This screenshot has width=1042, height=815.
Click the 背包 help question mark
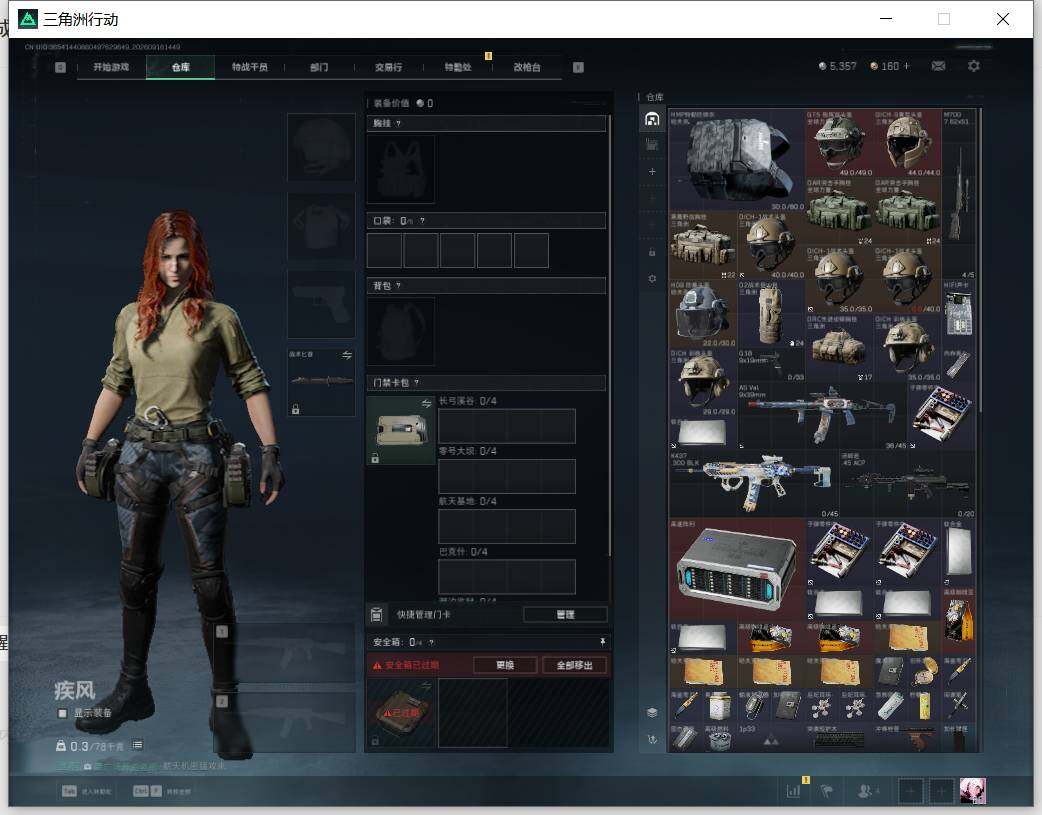click(398, 286)
